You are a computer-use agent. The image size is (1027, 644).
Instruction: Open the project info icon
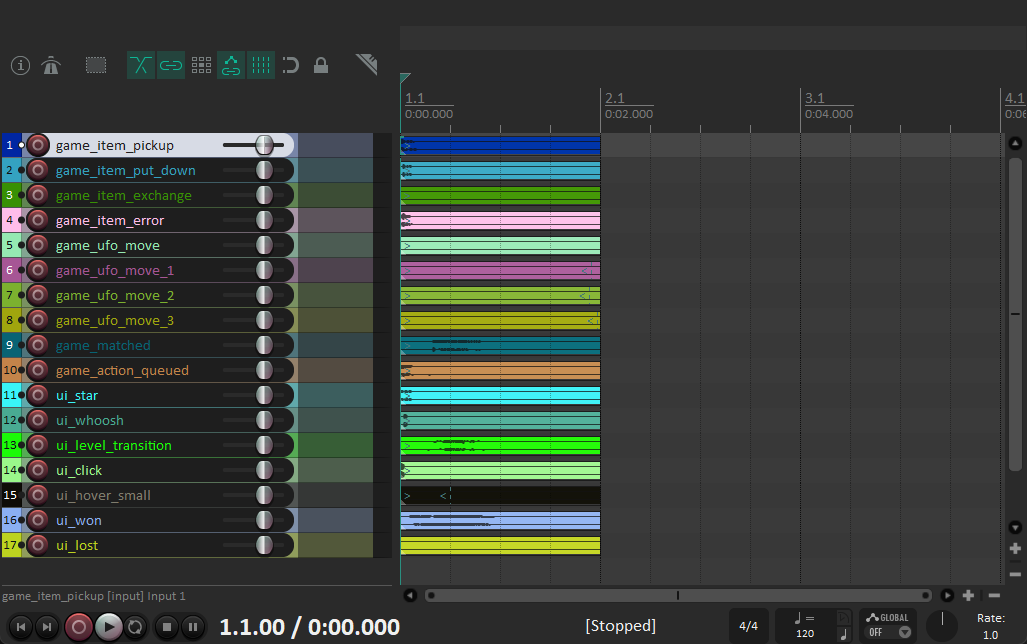tap(20, 66)
